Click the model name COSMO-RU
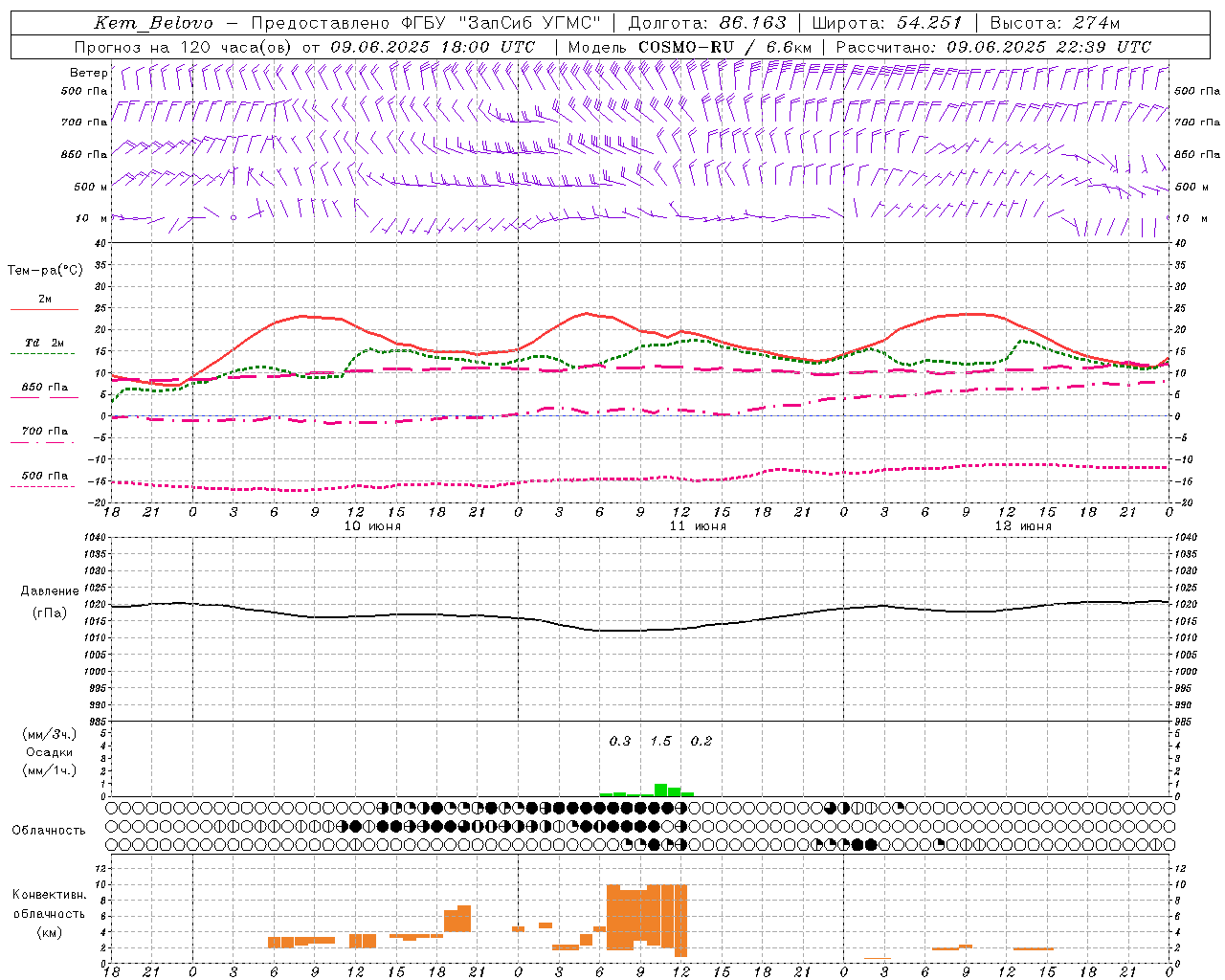 (686, 47)
